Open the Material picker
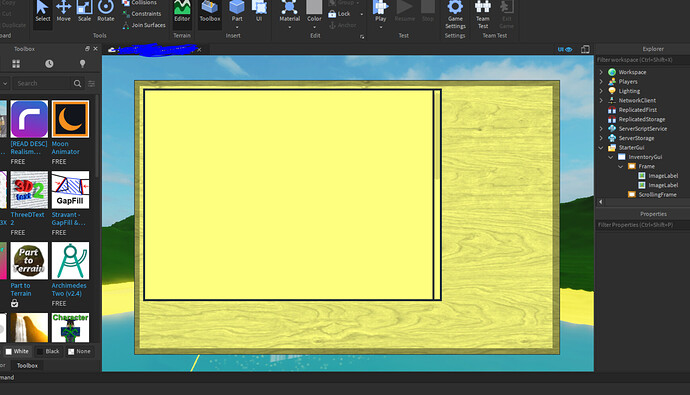 pos(289,11)
